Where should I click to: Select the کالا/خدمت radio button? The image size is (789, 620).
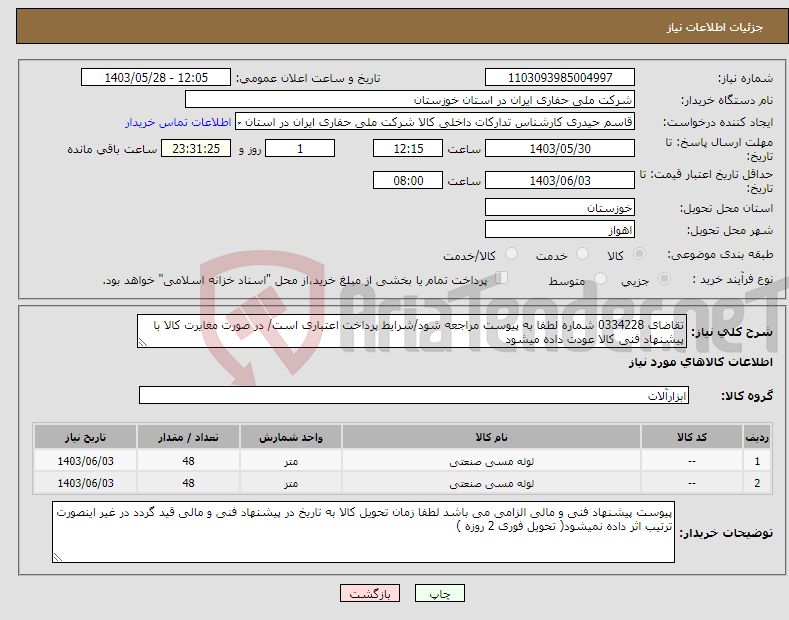pyautogui.click(x=511, y=254)
